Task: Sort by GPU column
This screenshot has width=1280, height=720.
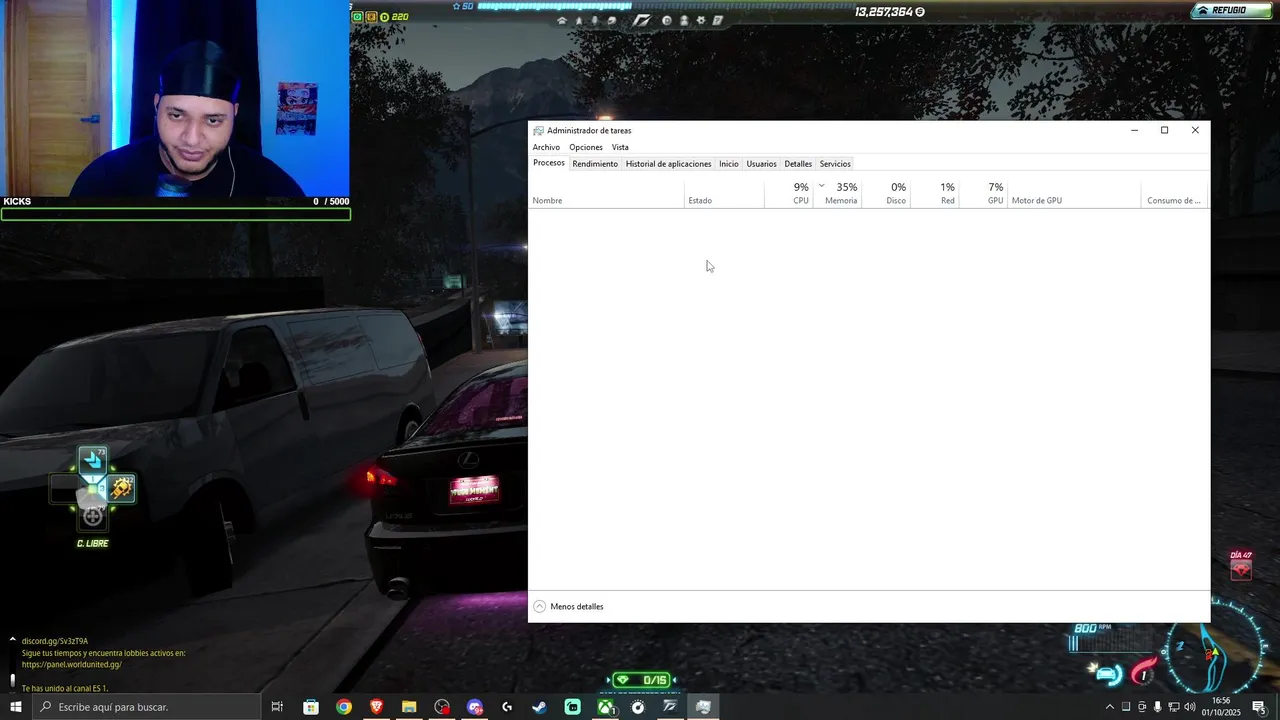Action: [983, 193]
